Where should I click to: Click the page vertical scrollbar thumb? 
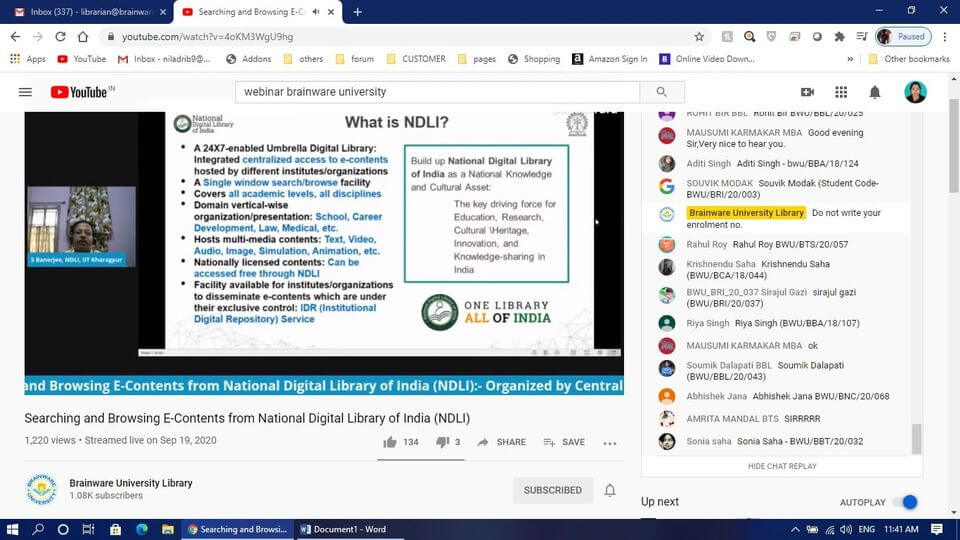pos(954,144)
